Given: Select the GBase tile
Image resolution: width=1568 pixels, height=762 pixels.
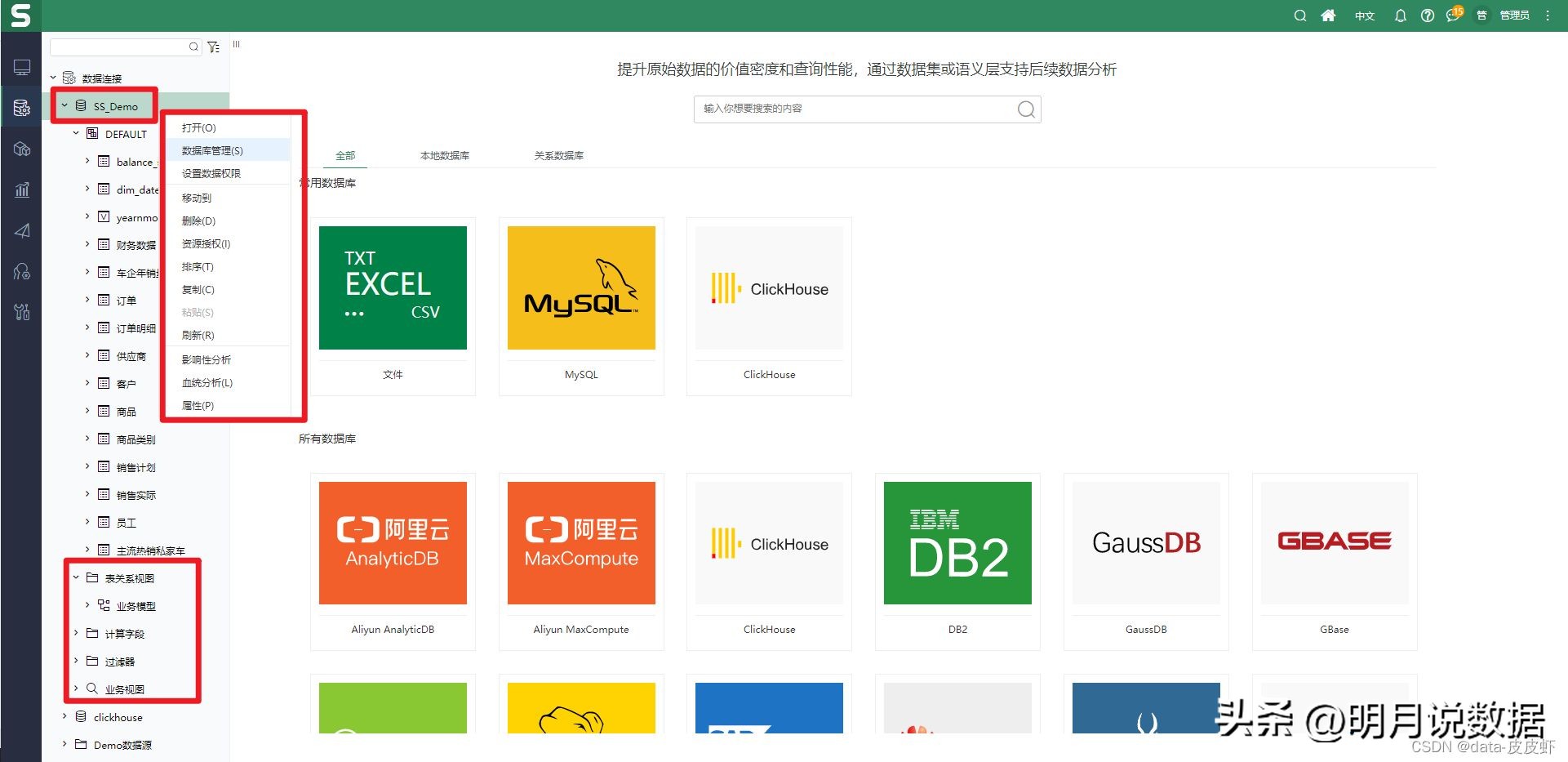Looking at the screenshot, I should (x=1335, y=561).
